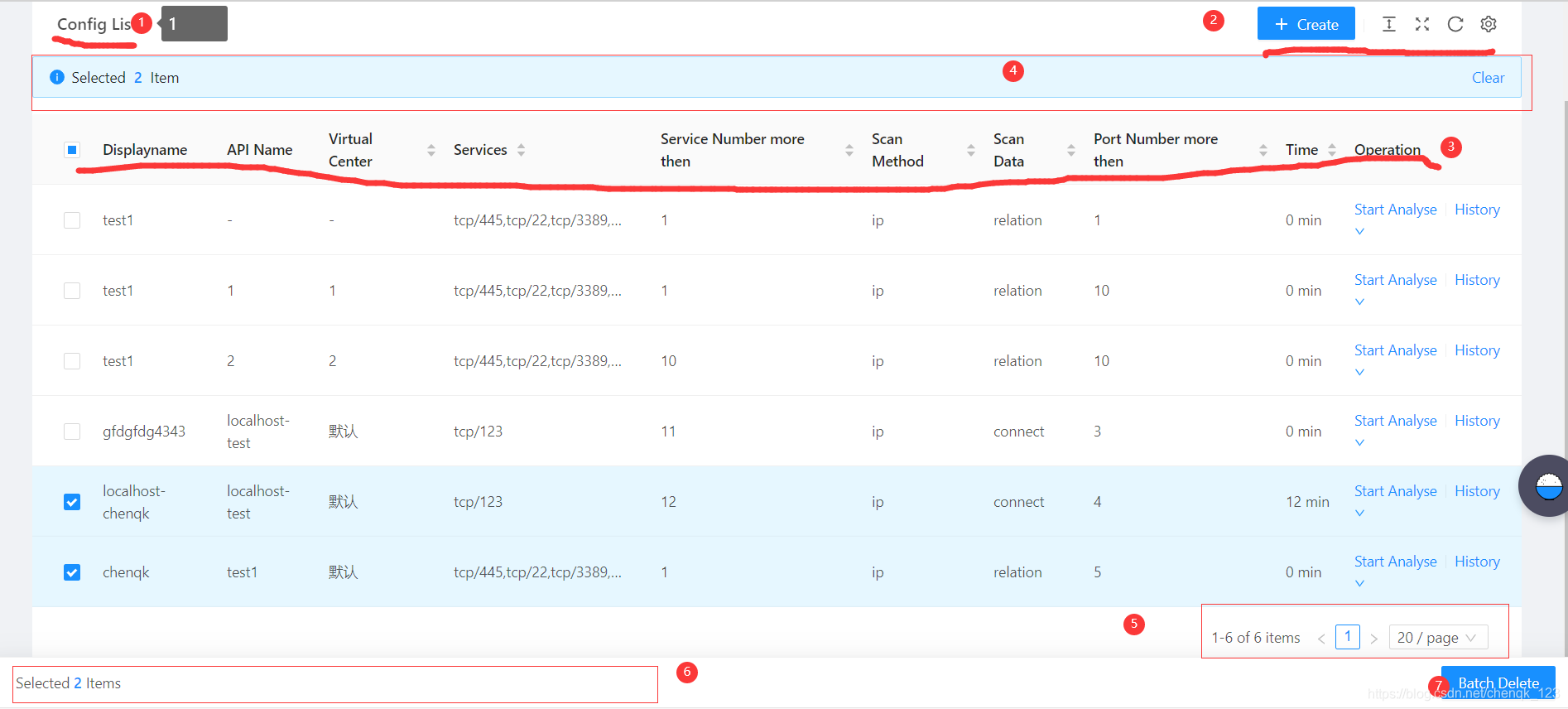Check the test1 row with API Name 1
This screenshot has height=709, width=1568.
pyautogui.click(x=72, y=291)
